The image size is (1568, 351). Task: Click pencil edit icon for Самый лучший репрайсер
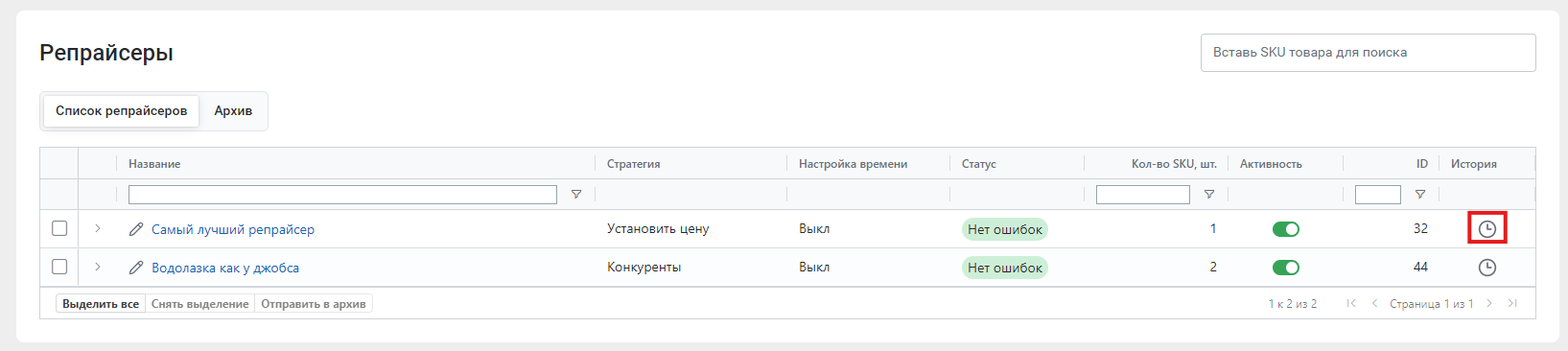pos(136,229)
